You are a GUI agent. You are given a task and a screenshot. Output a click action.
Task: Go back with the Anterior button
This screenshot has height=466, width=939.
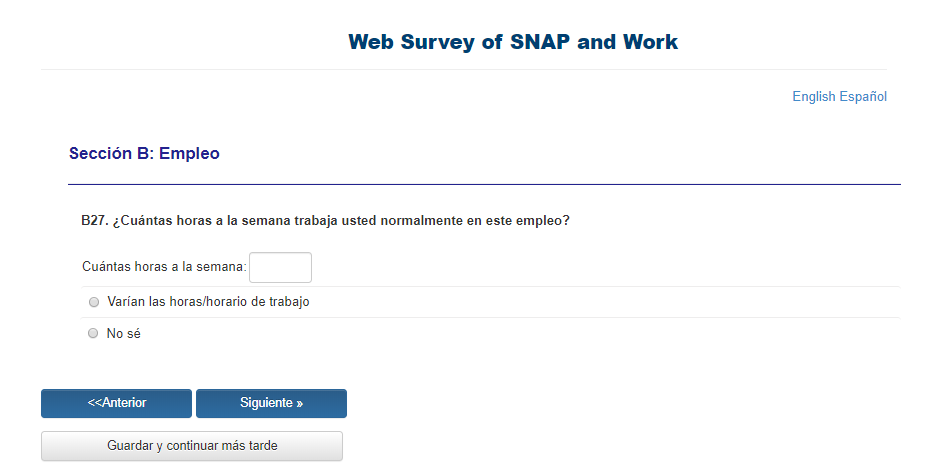pos(116,403)
